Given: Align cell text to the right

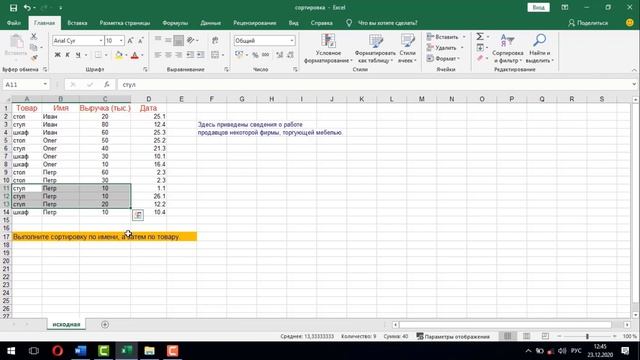Looking at the screenshot, I should 178,55.
